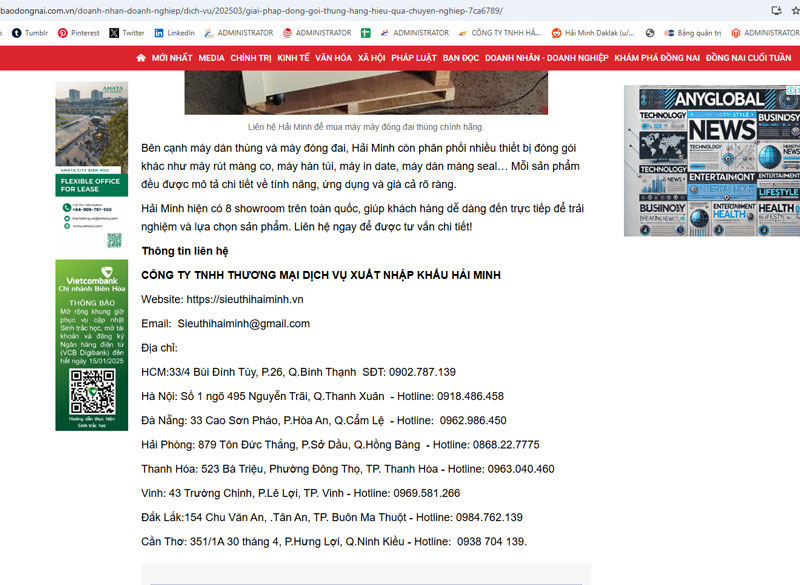Go to the MEDIA section
Image resolution: width=800 pixels, height=585 pixels.
tap(211, 58)
